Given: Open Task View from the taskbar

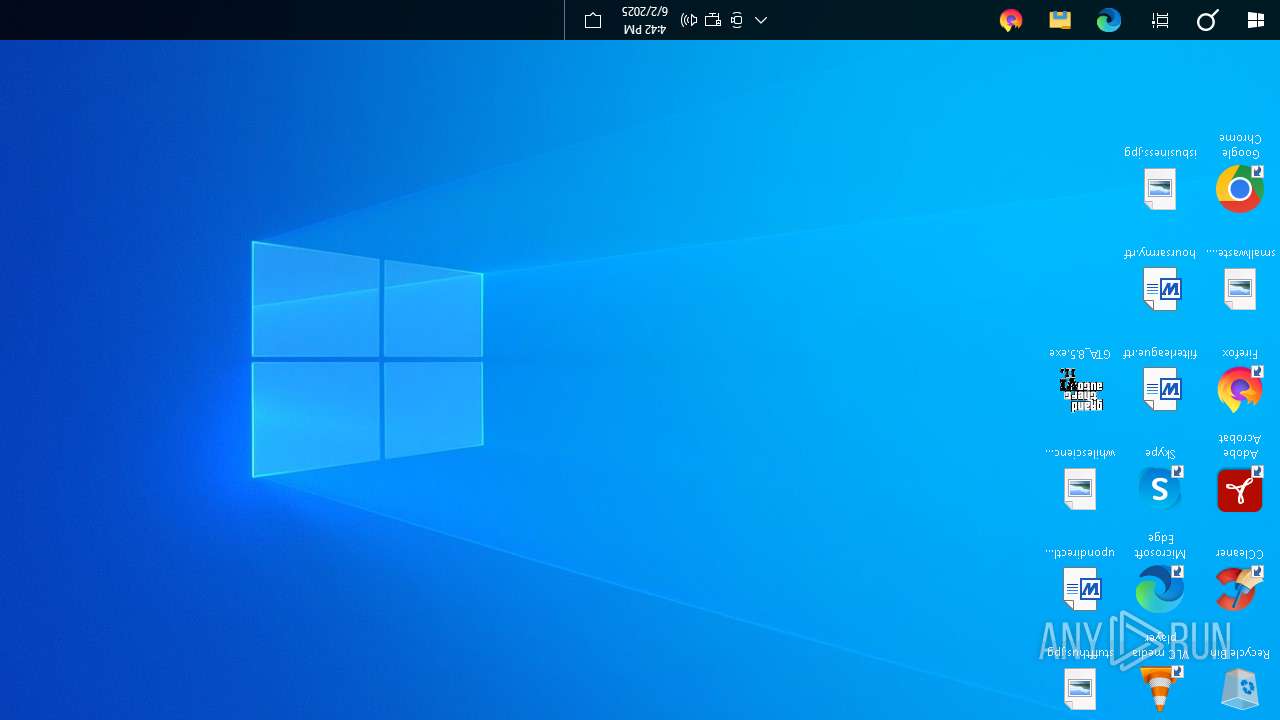Looking at the screenshot, I should 1160,20.
